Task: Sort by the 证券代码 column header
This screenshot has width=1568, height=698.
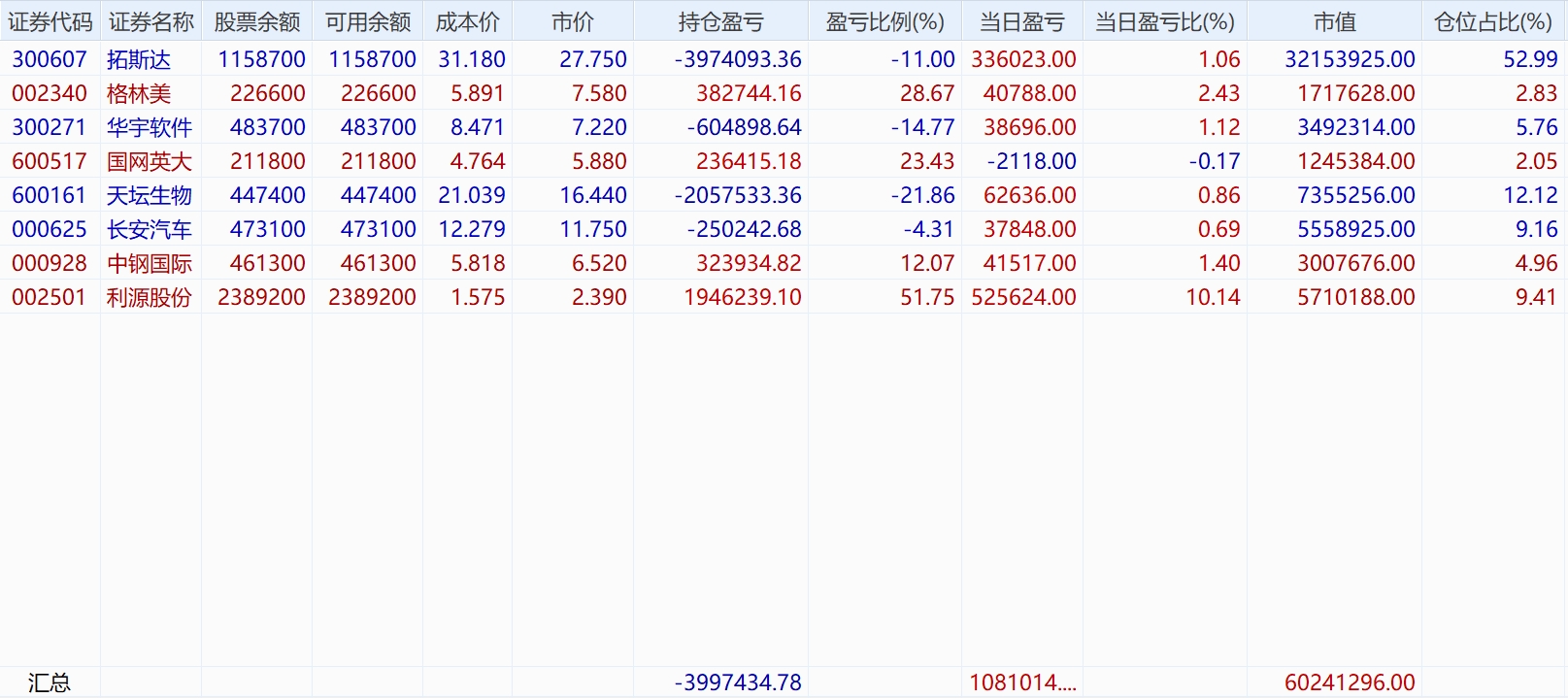Action: coord(50,21)
